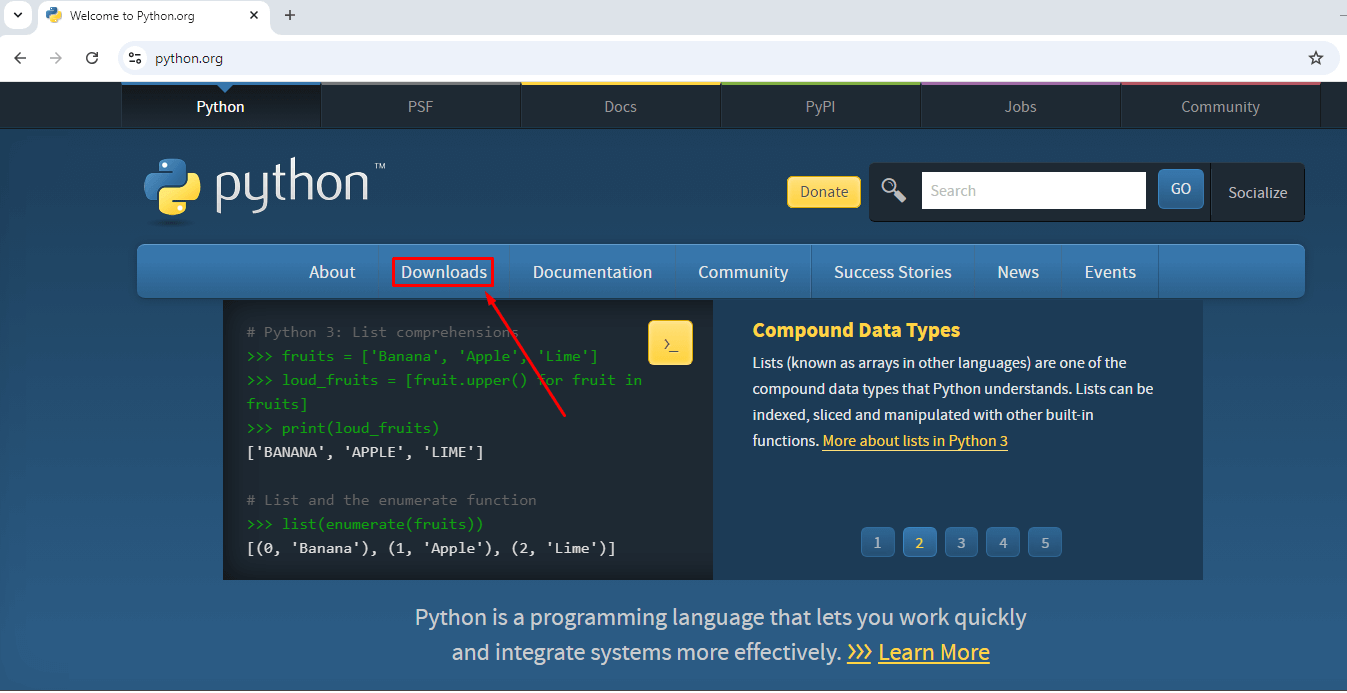Open the About menu
Viewport: 1347px width, 693px height.
tap(332, 272)
